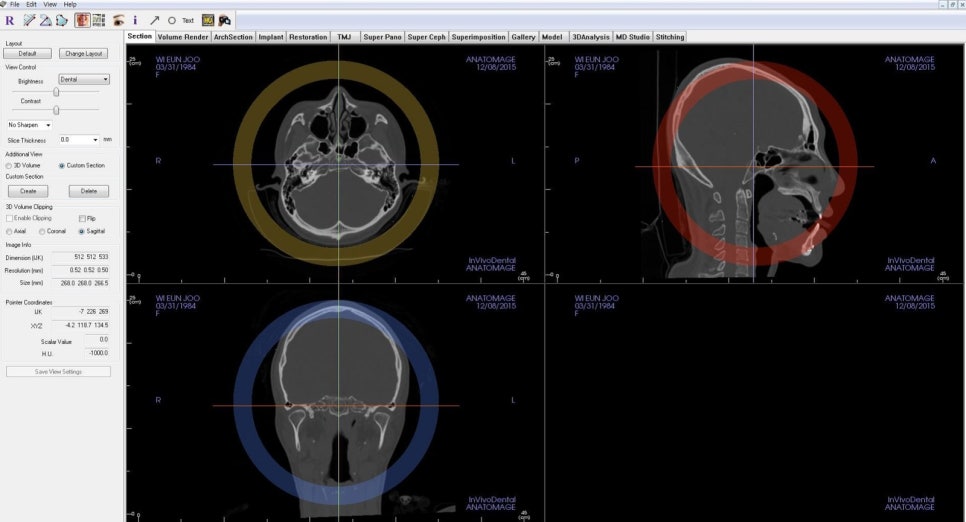Screen dimensions: 966x522
Task: Switch to the Model tab
Action: coord(552,37)
